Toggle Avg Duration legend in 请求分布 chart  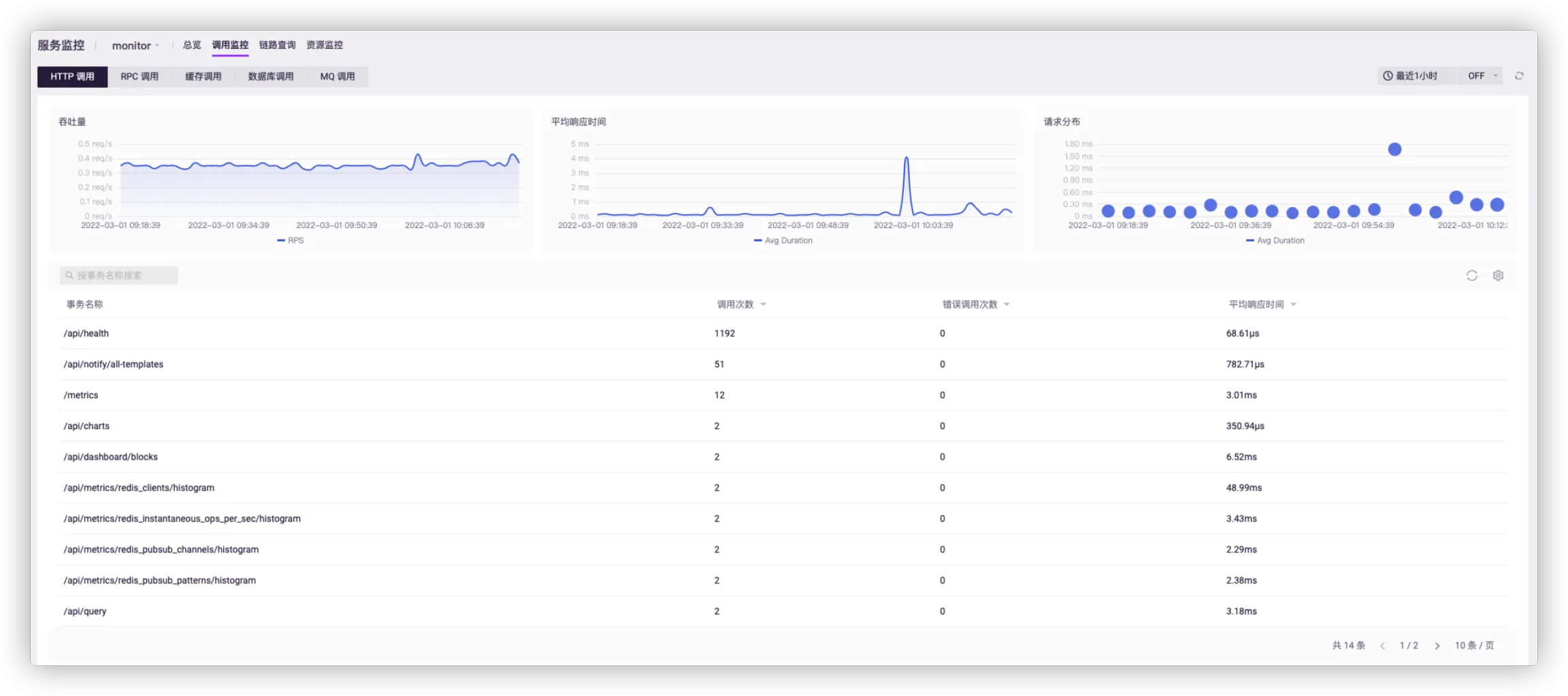pyautogui.click(x=1275, y=240)
